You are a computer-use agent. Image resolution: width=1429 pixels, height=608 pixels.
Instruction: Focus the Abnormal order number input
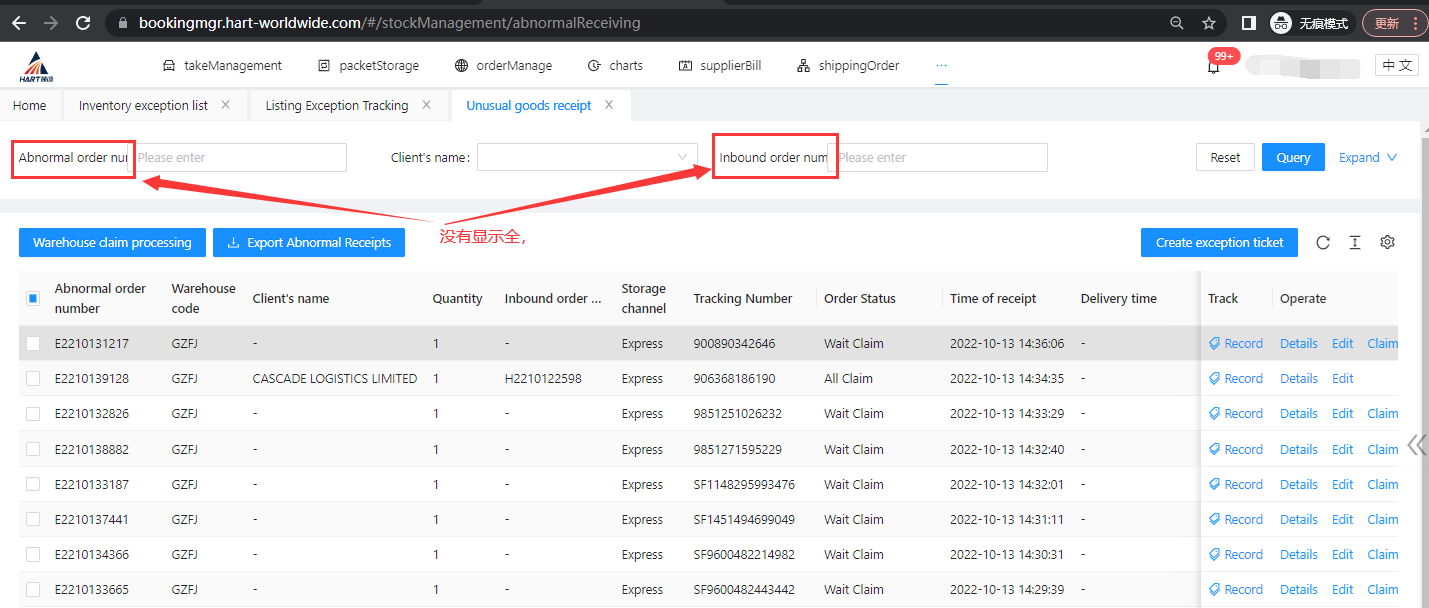click(x=240, y=157)
